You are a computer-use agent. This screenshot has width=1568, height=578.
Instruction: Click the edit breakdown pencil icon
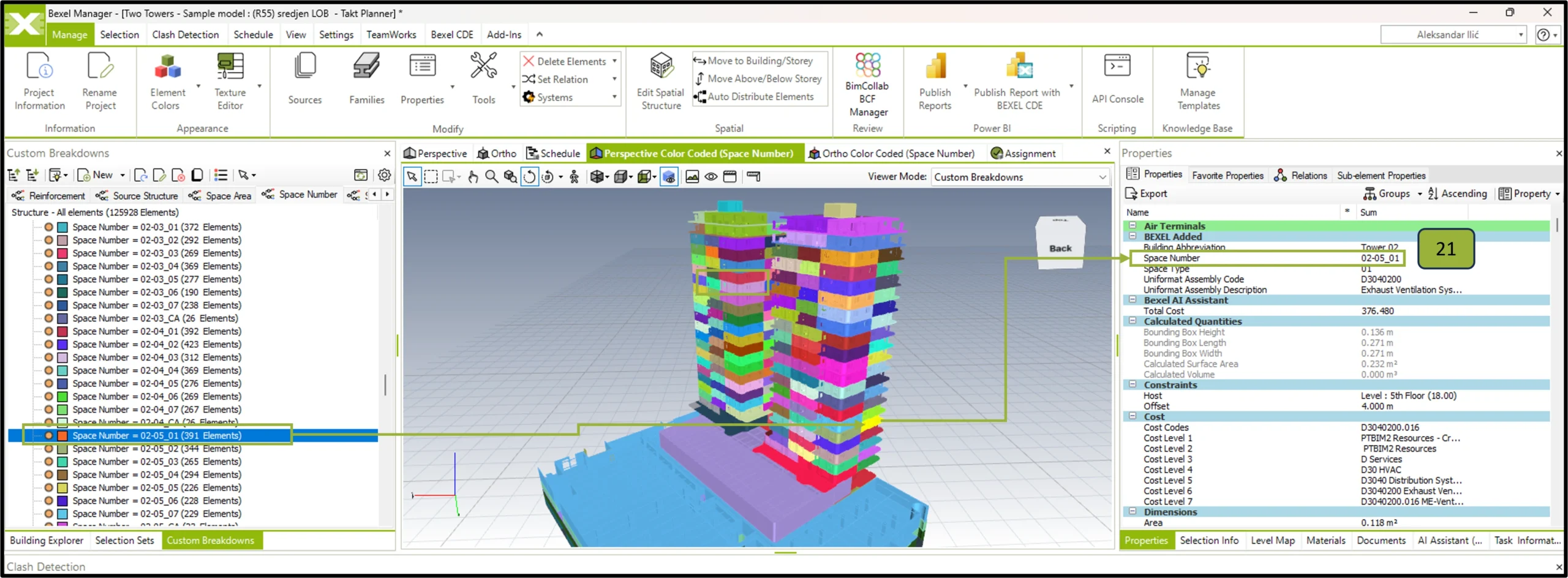click(x=159, y=175)
